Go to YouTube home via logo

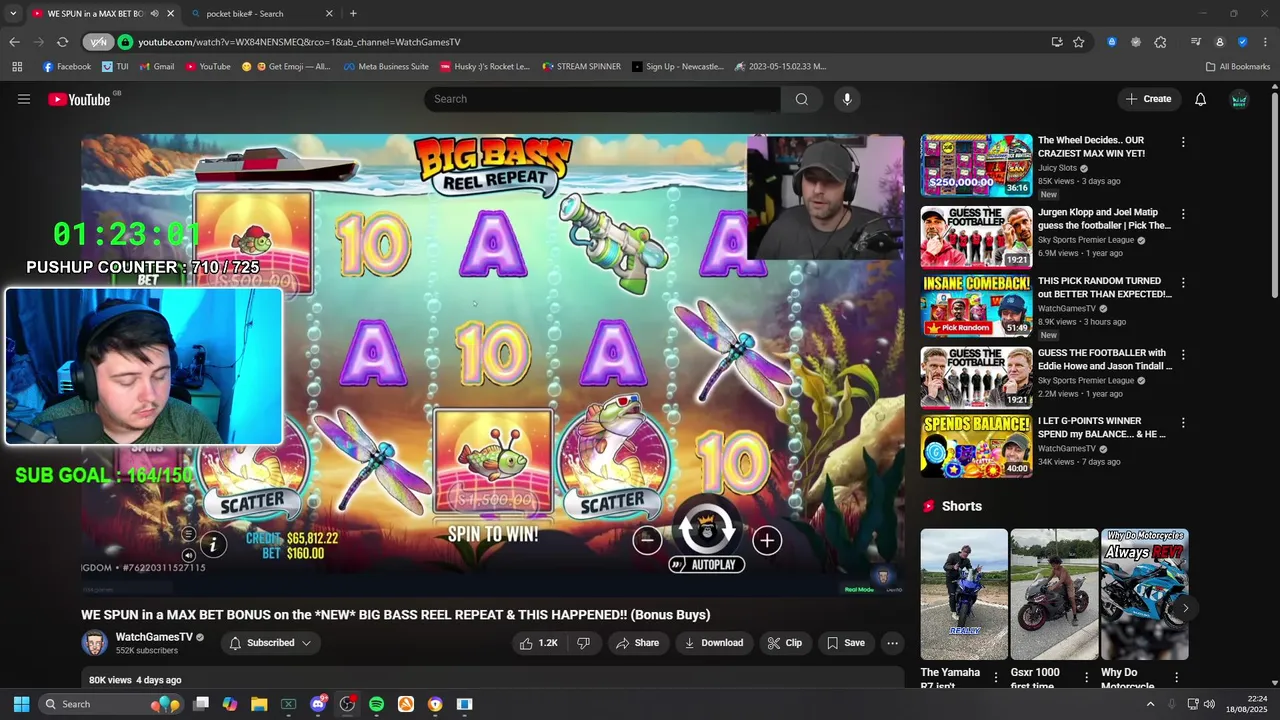[x=79, y=99]
